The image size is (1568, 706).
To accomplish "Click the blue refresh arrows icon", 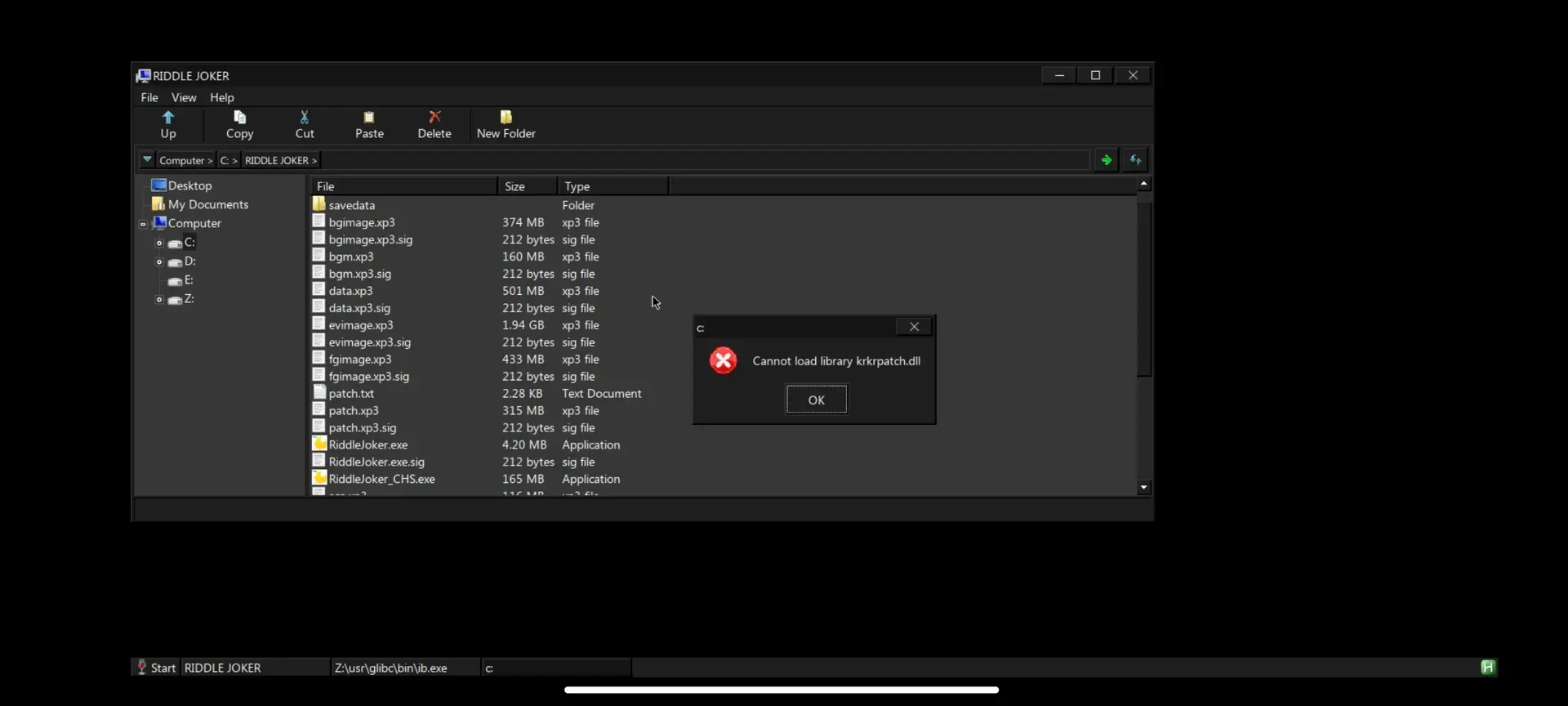I will pos(1136,160).
